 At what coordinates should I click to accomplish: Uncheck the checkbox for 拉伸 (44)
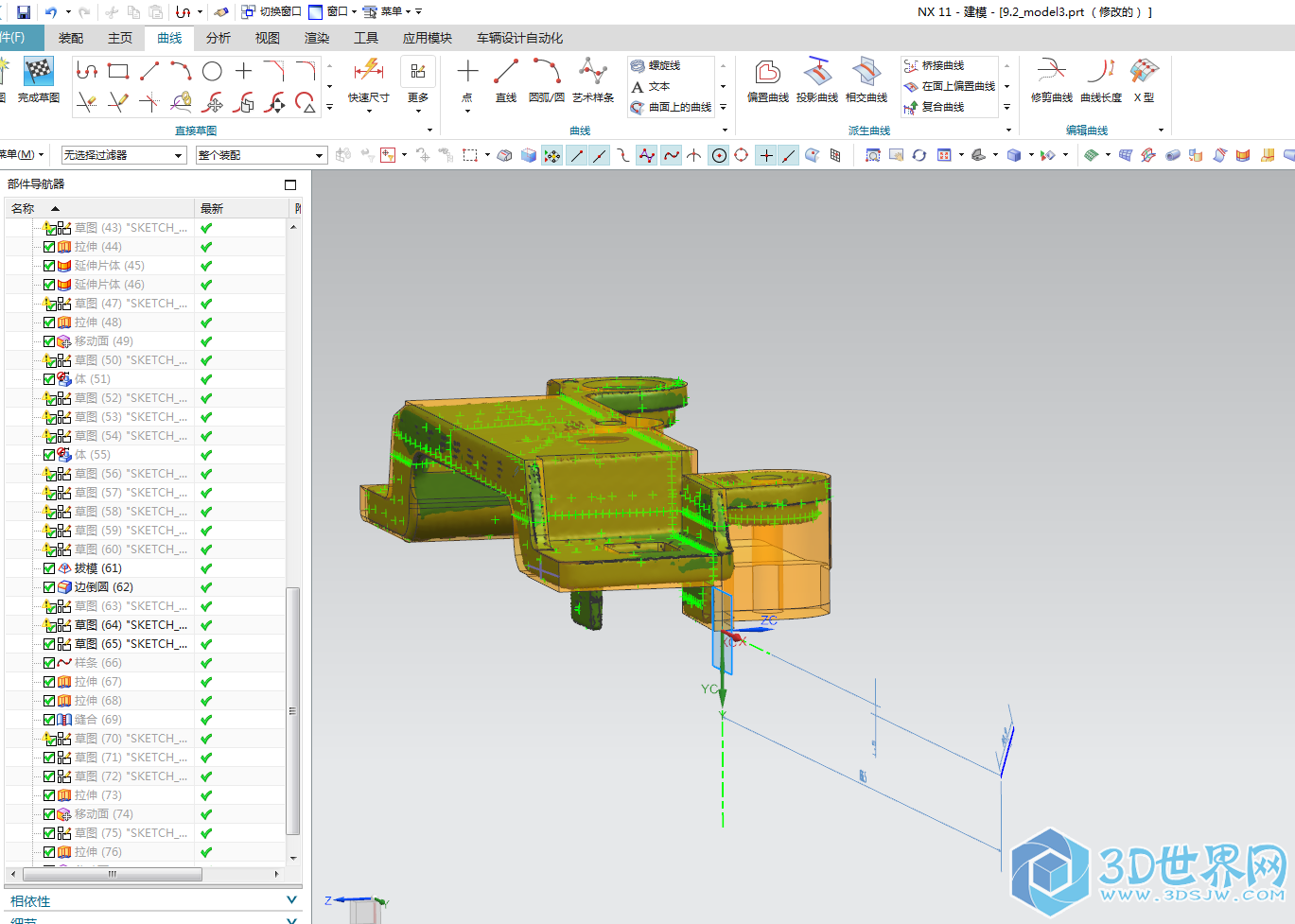[x=49, y=247]
